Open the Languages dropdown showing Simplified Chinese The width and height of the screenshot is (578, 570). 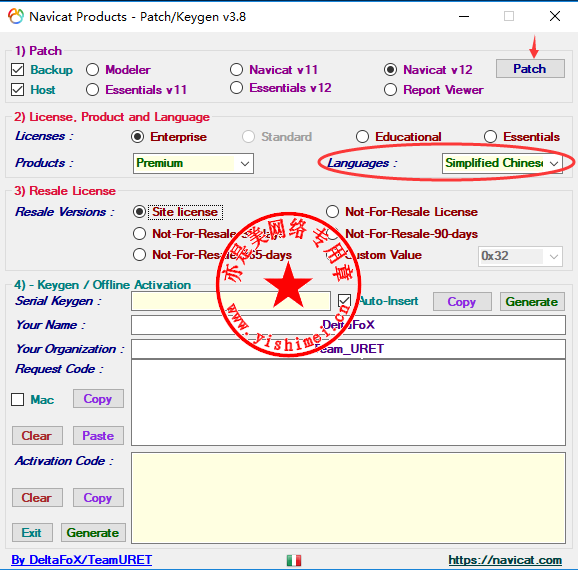pos(502,163)
